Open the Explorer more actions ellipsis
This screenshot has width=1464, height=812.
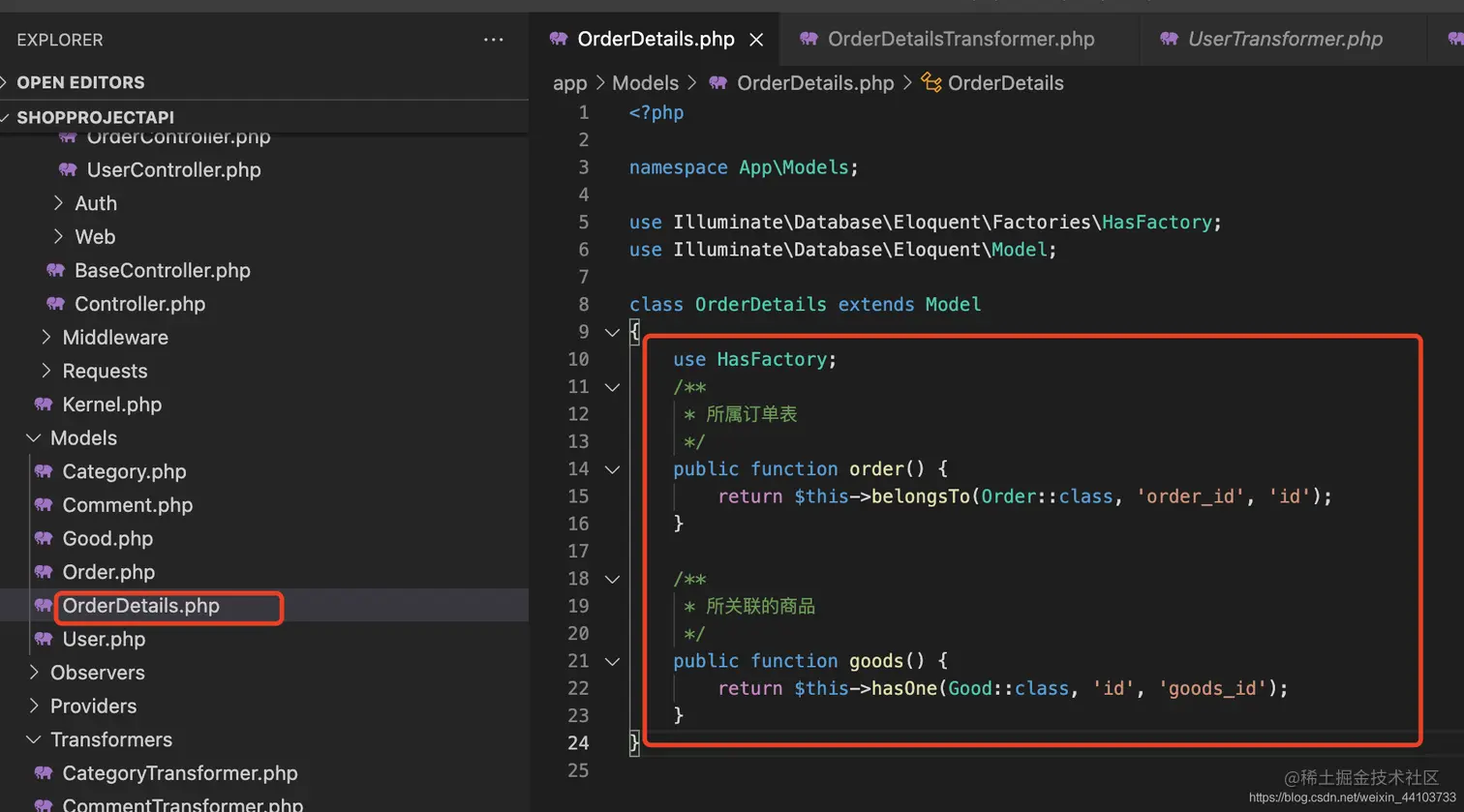pyautogui.click(x=494, y=40)
